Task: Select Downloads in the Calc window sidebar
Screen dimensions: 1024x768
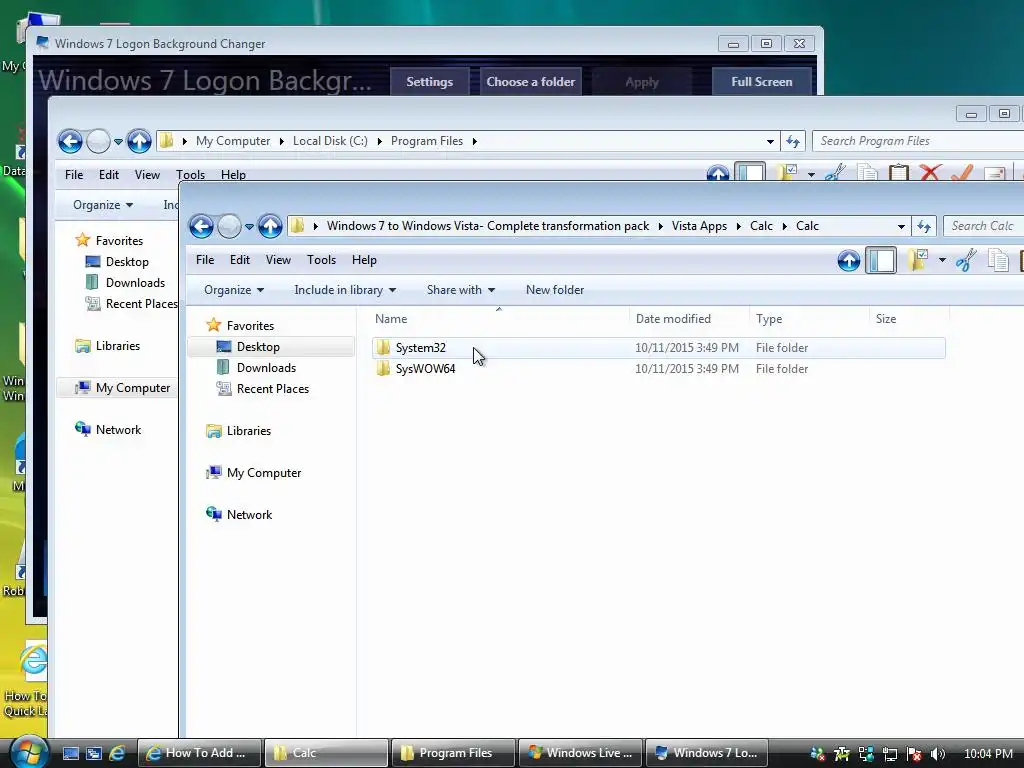Action: click(x=266, y=368)
